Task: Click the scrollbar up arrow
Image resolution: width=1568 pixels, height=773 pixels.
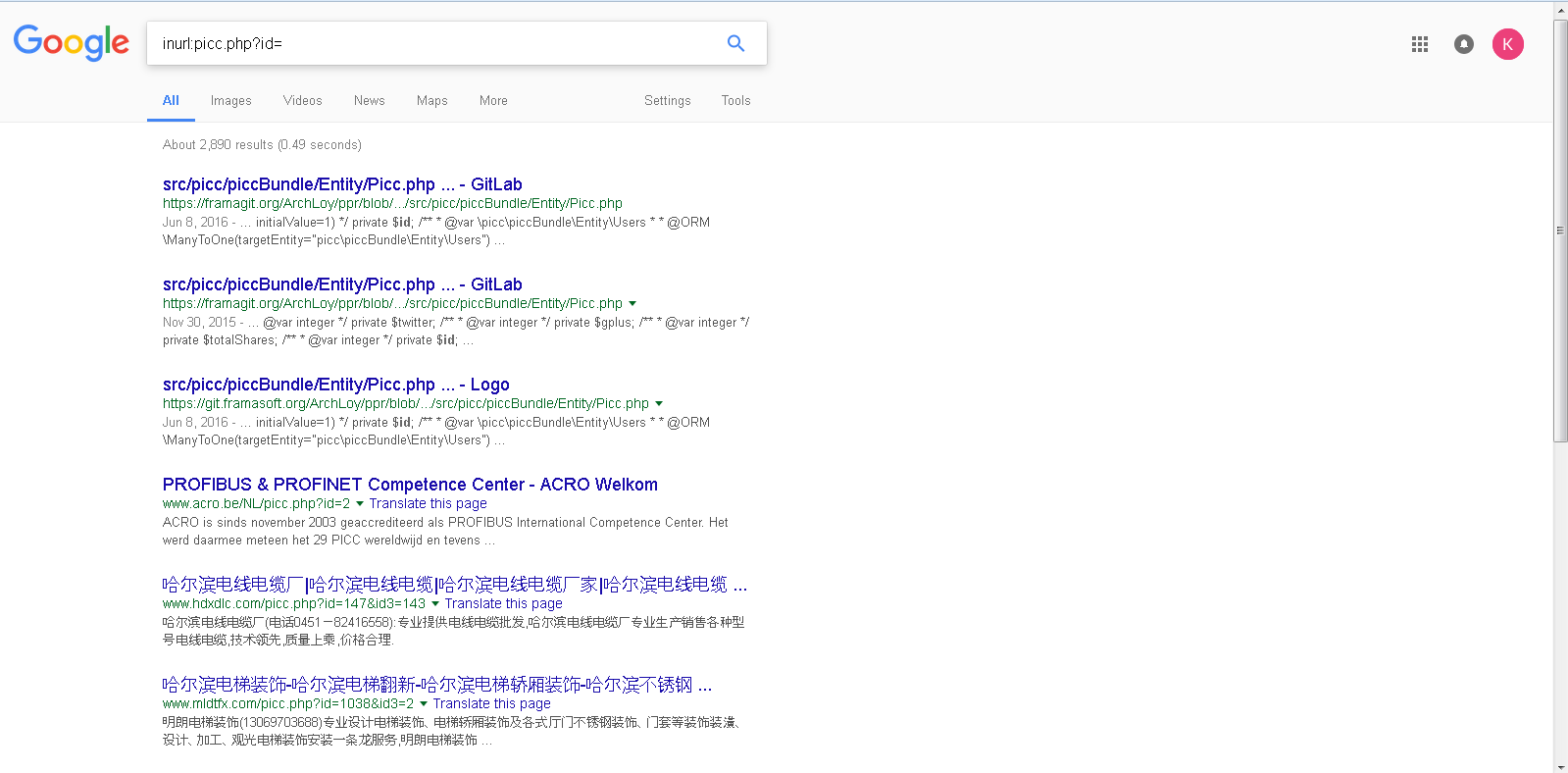Action: 1560,10
